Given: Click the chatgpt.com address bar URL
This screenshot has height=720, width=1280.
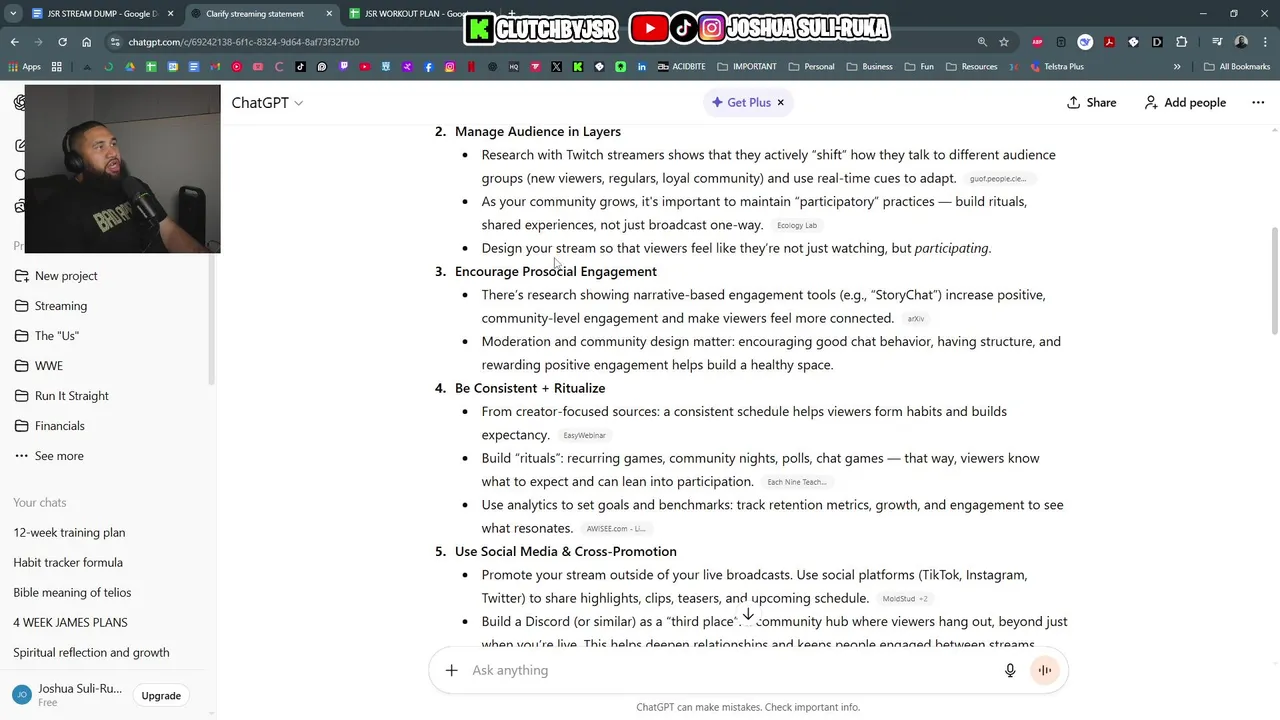Looking at the screenshot, I should pyautogui.click(x=243, y=42).
